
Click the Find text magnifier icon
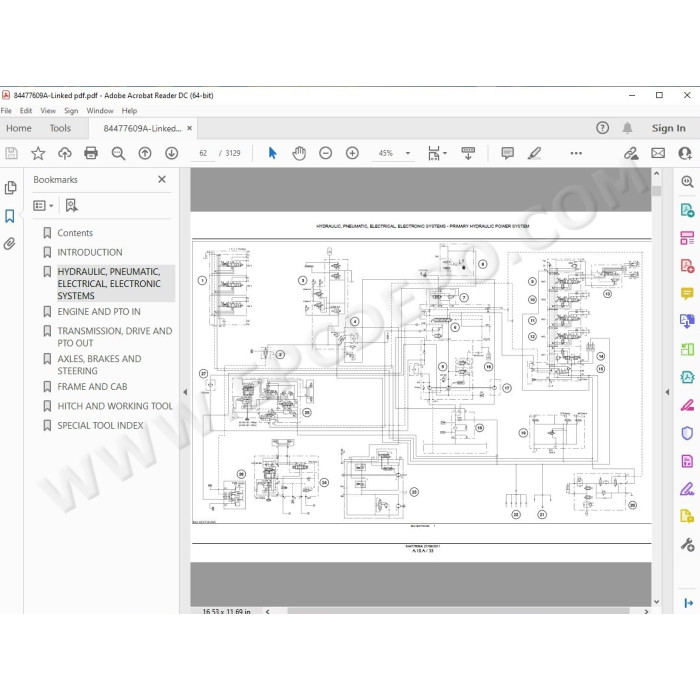coord(118,153)
